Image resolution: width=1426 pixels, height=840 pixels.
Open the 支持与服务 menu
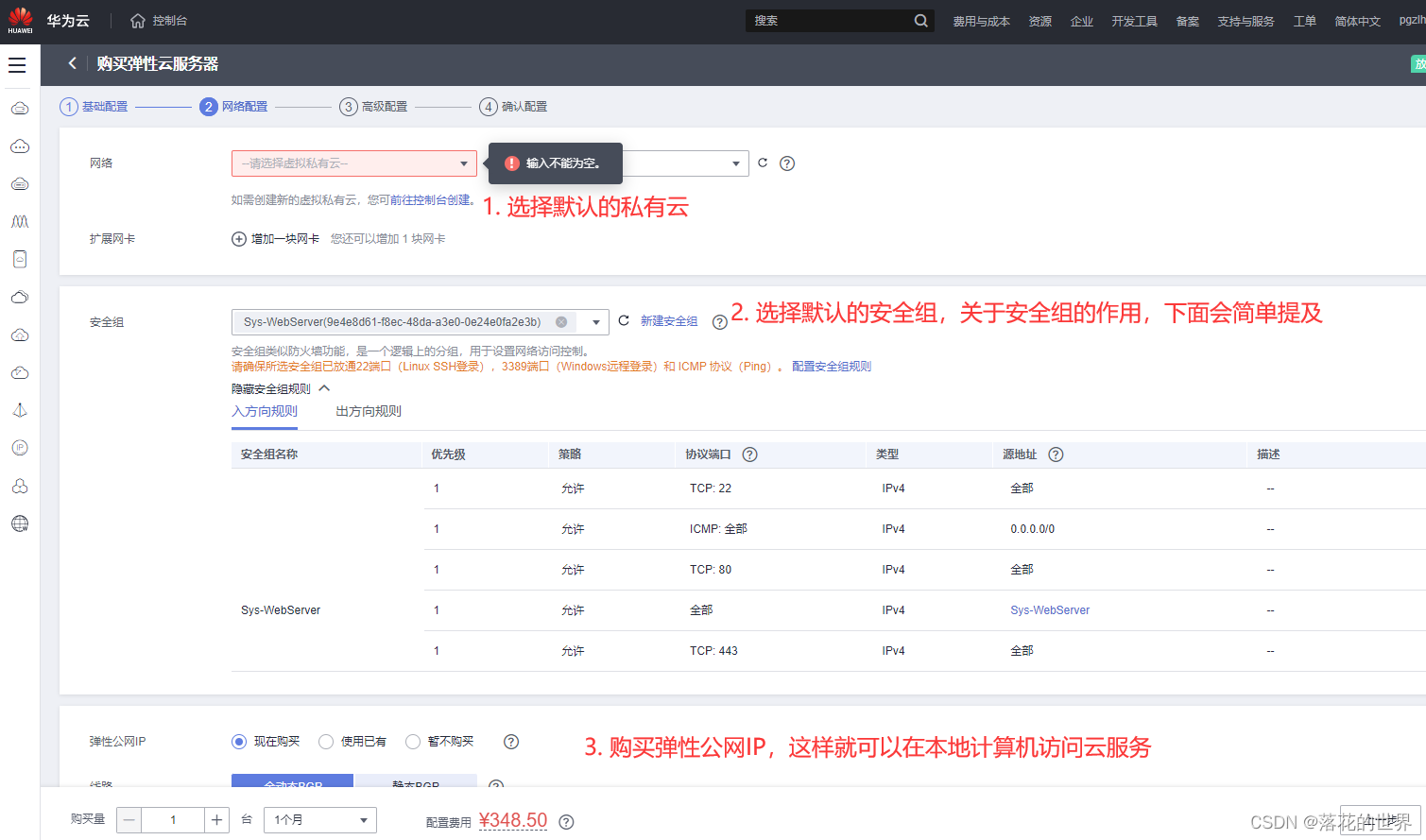click(1246, 21)
